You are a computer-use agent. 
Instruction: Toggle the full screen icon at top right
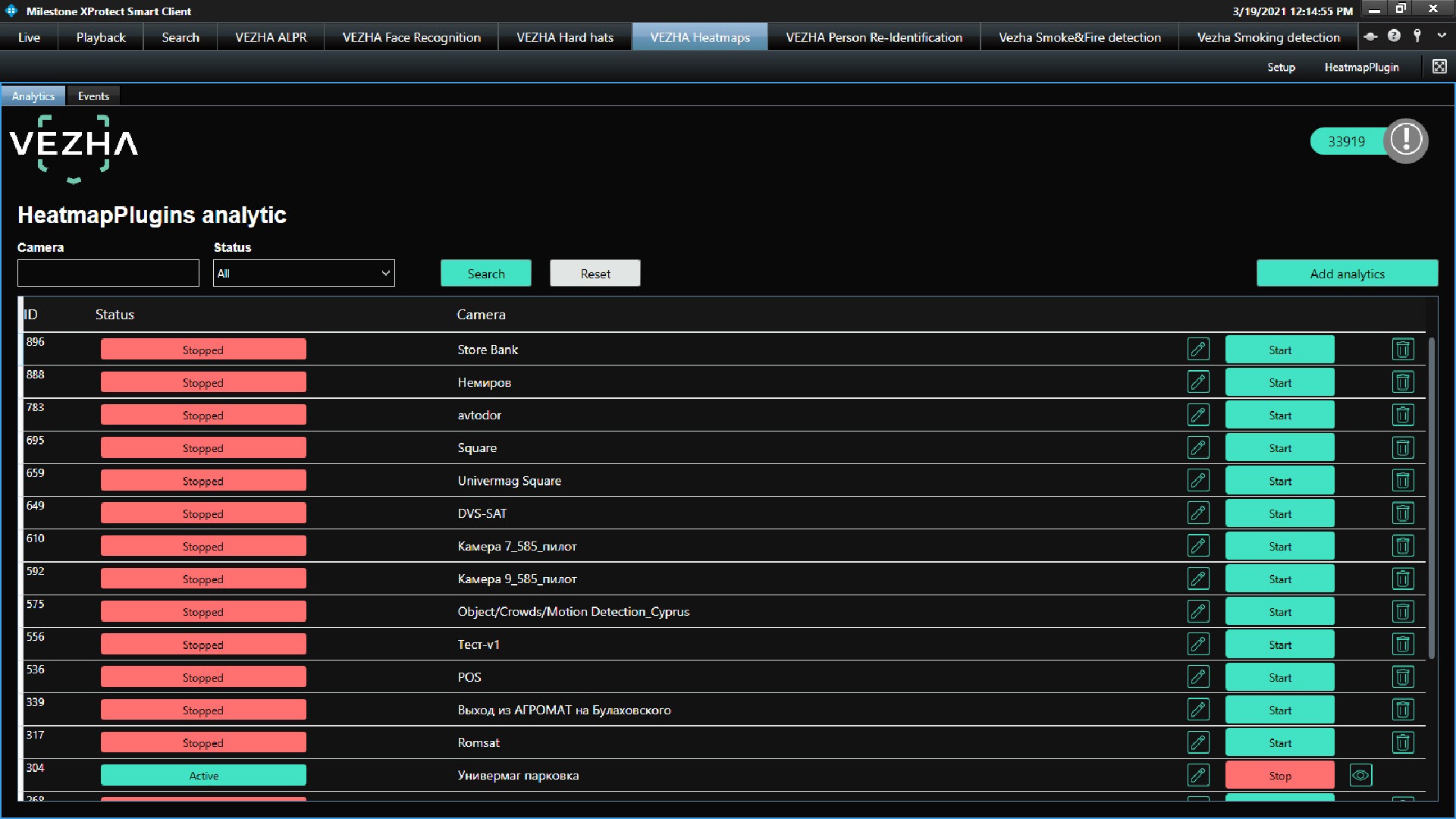click(1439, 67)
